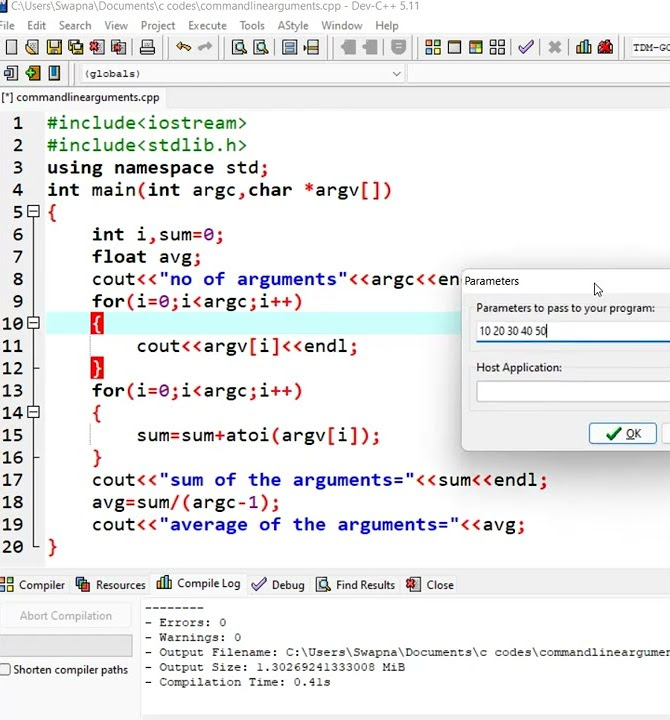The height and width of the screenshot is (720, 670).
Task: Click the Save All toolbar icon
Action: pyautogui.click(x=75, y=47)
